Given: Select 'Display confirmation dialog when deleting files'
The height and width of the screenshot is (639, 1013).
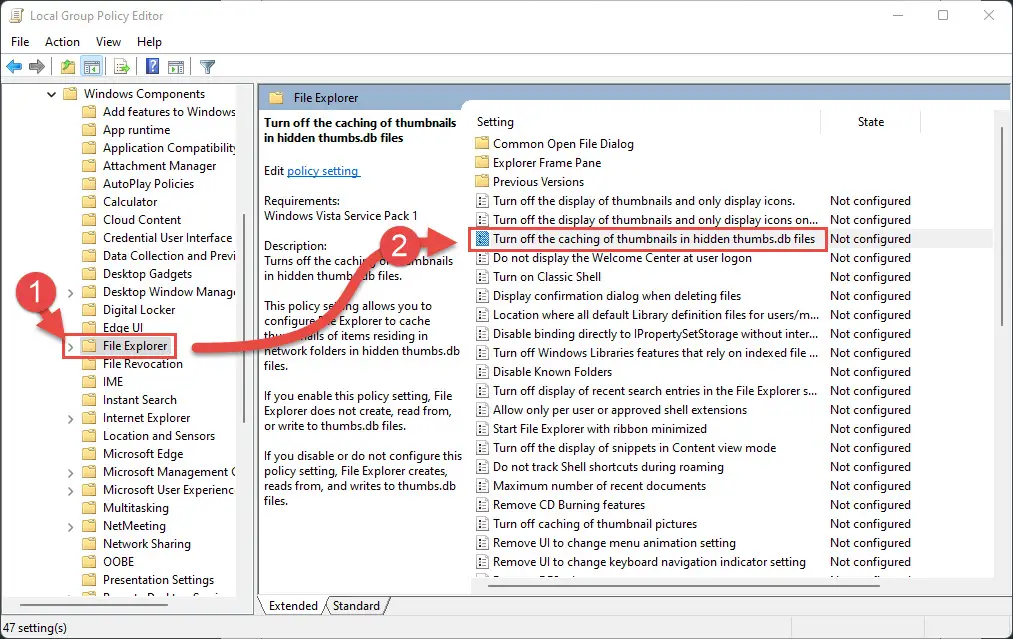Looking at the screenshot, I should tap(617, 296).
